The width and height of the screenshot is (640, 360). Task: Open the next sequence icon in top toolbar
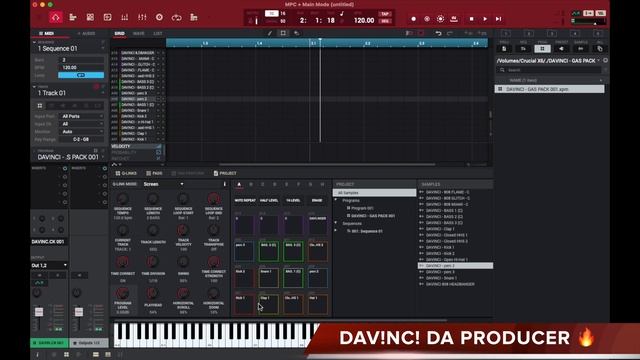pyautogui.click(x=194, y=18)
